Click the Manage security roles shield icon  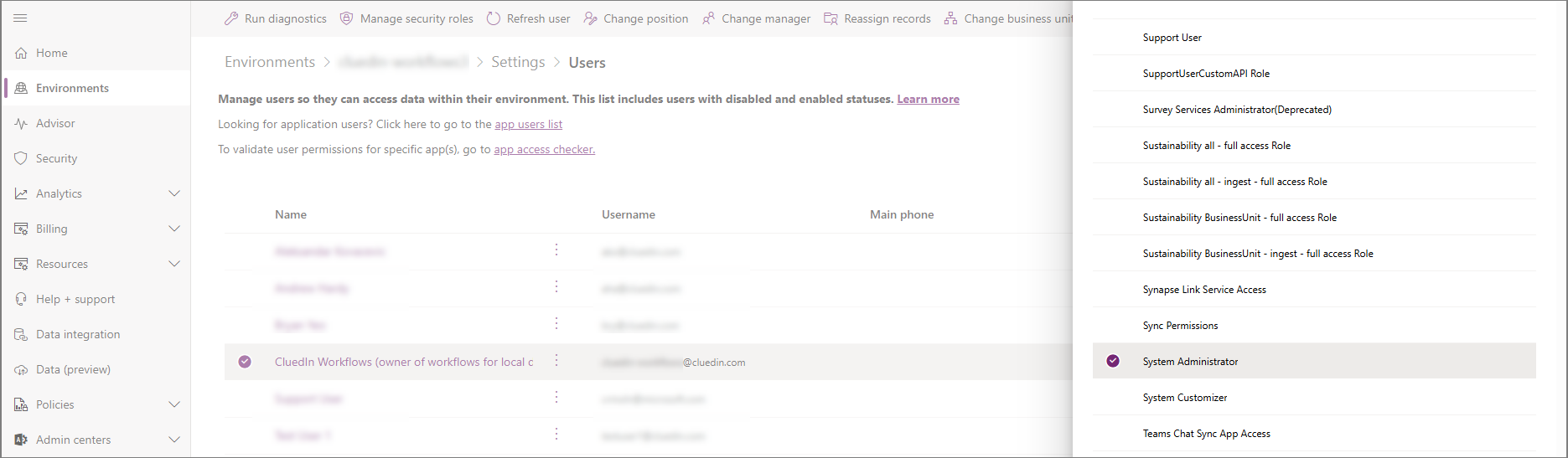pyautogui.click(x=346, y=18)
